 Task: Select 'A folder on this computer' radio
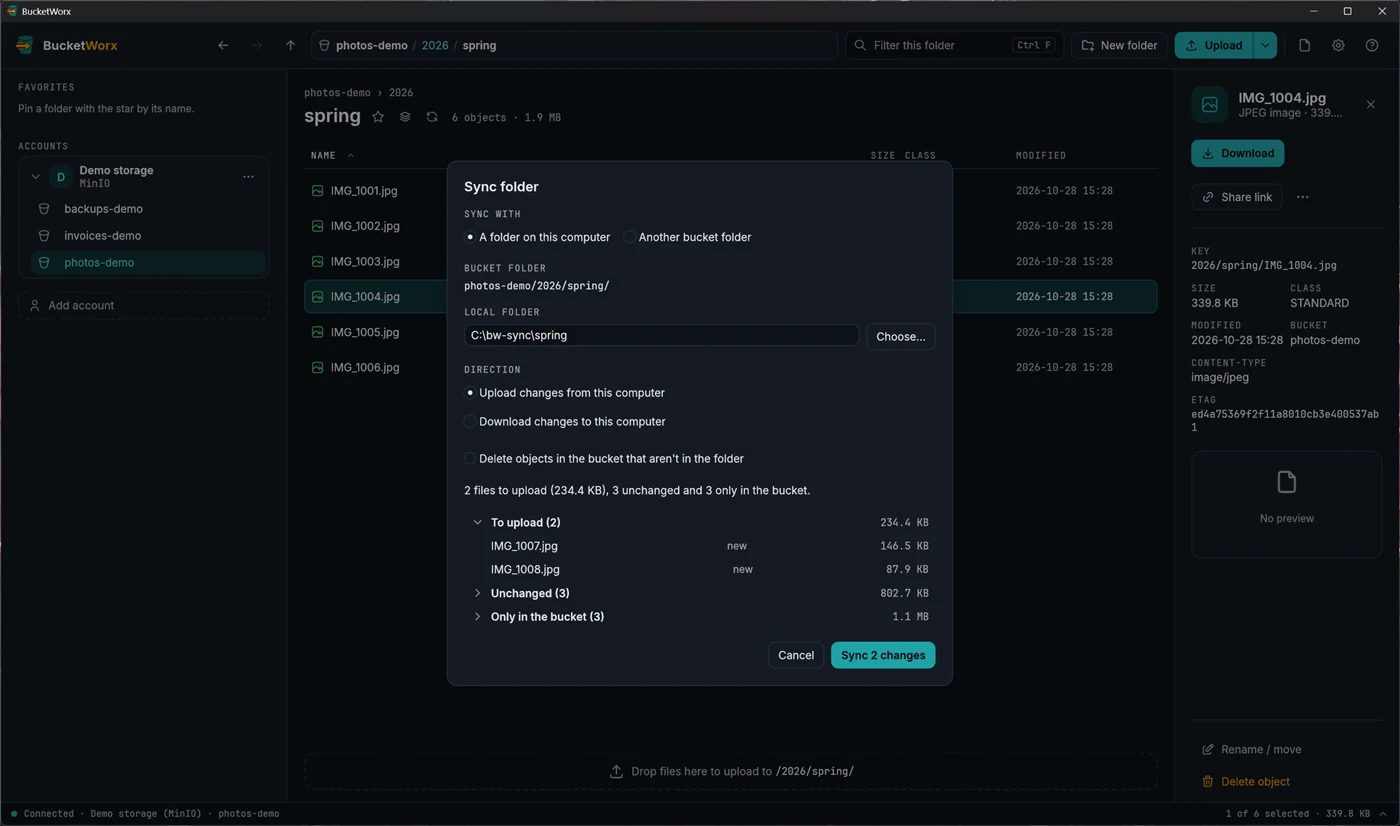tap(470, 237)
